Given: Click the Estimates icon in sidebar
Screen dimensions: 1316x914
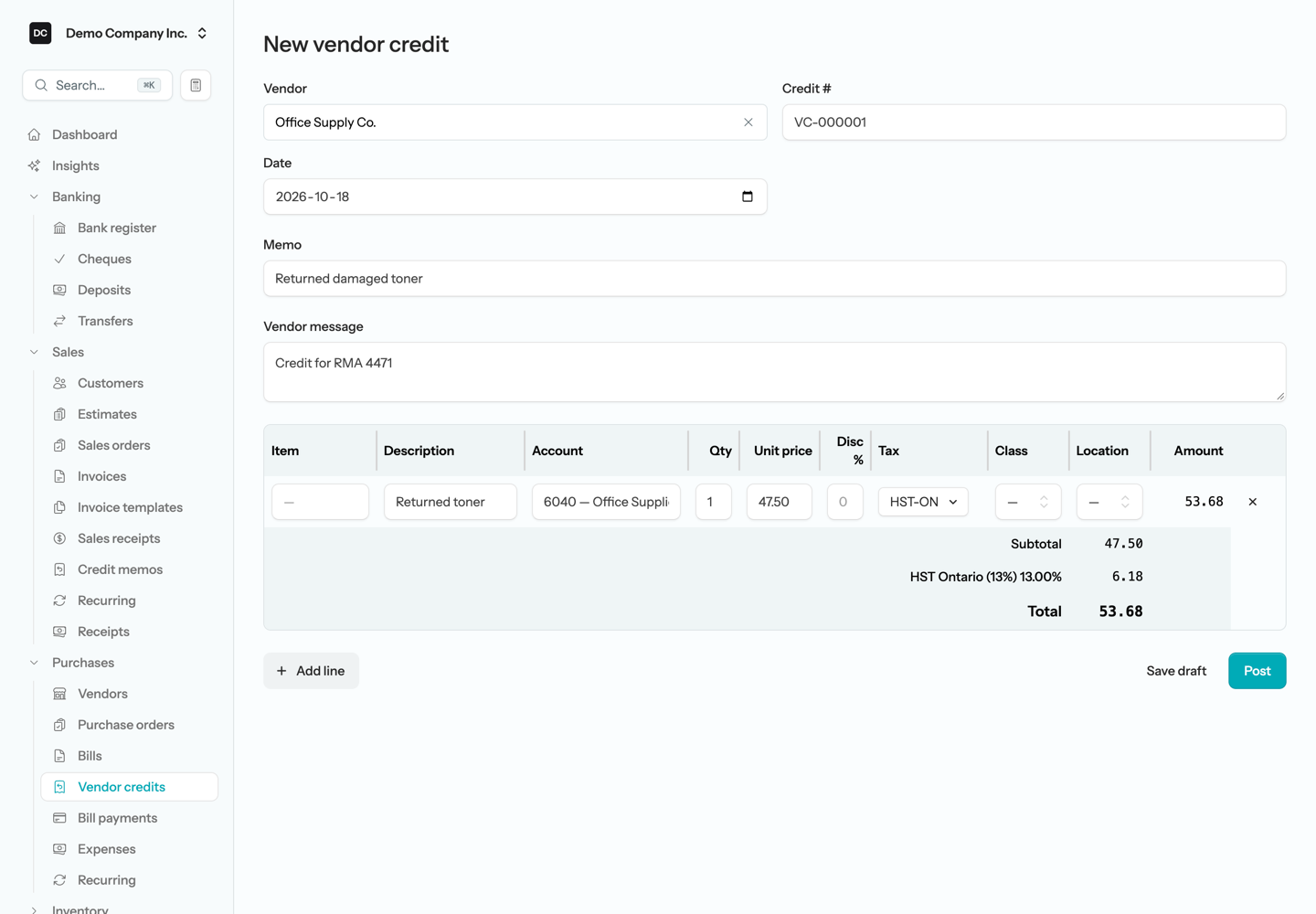Looking at the screenshot, I should [x=59, y=414].
